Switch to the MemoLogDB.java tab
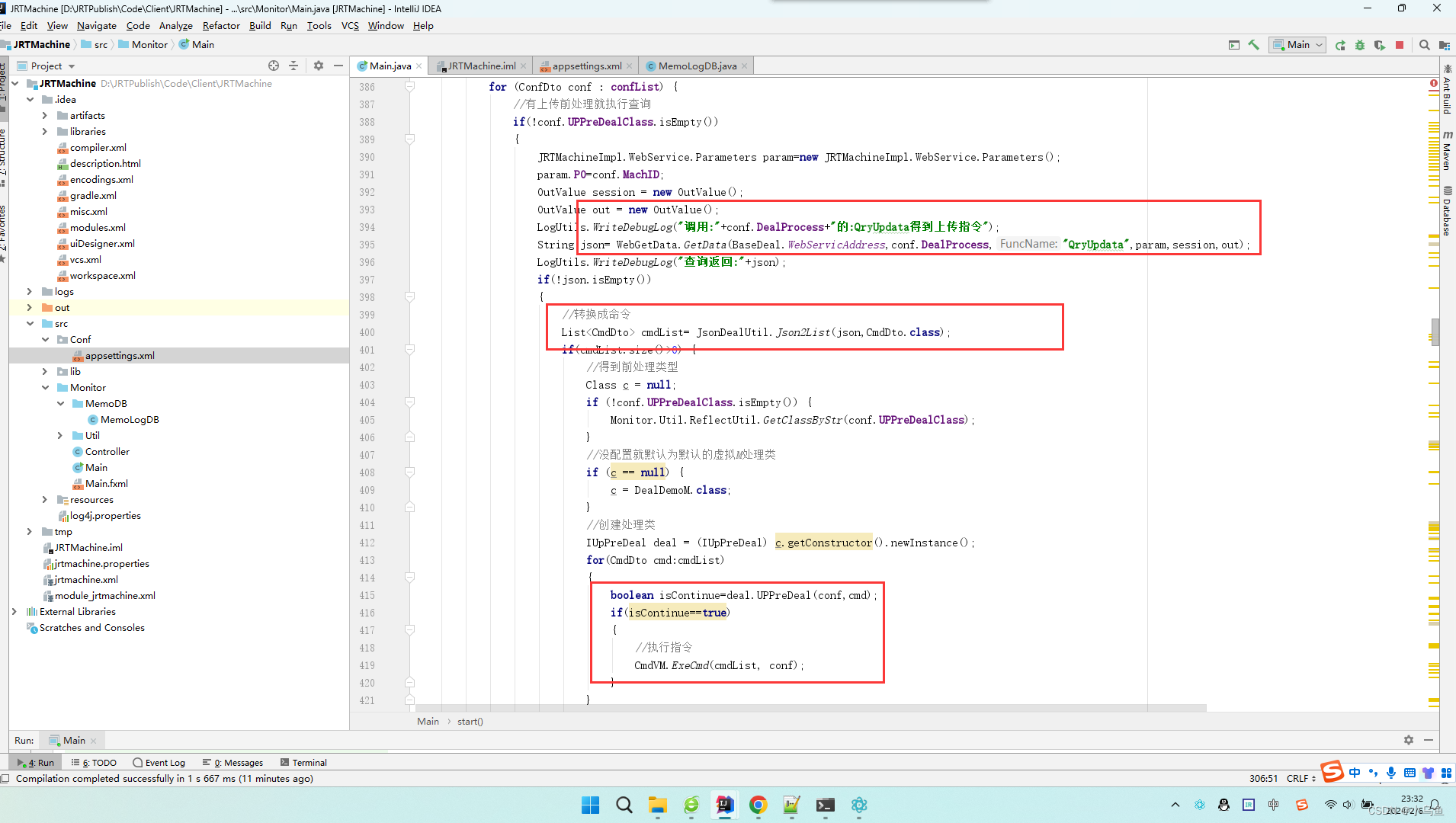 (x=697, y=66)
